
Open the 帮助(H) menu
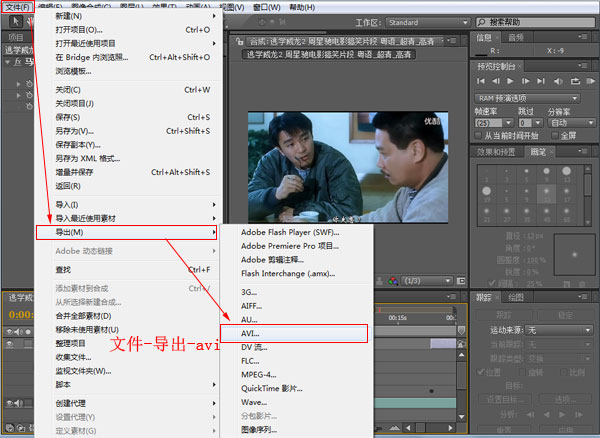pyautogui.click(x=302, y=7)
